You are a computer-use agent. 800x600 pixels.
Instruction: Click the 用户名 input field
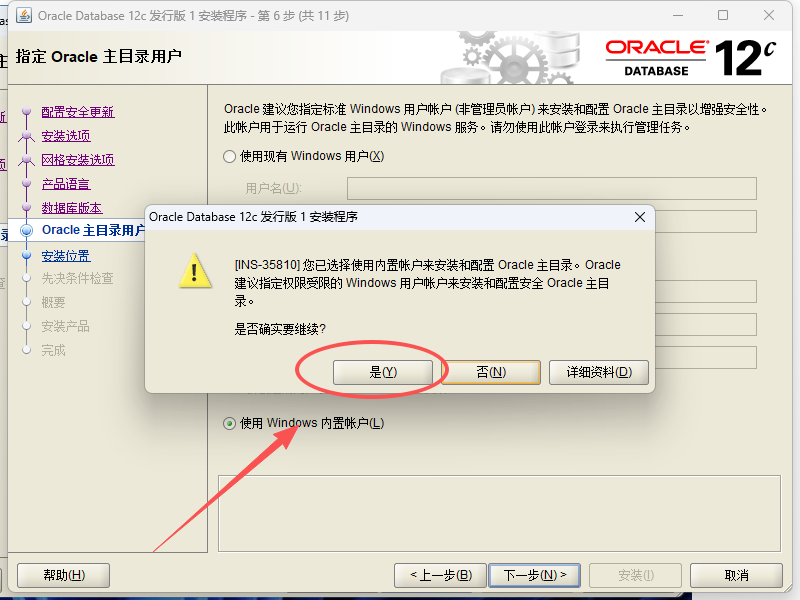click(x=552, y=188)
